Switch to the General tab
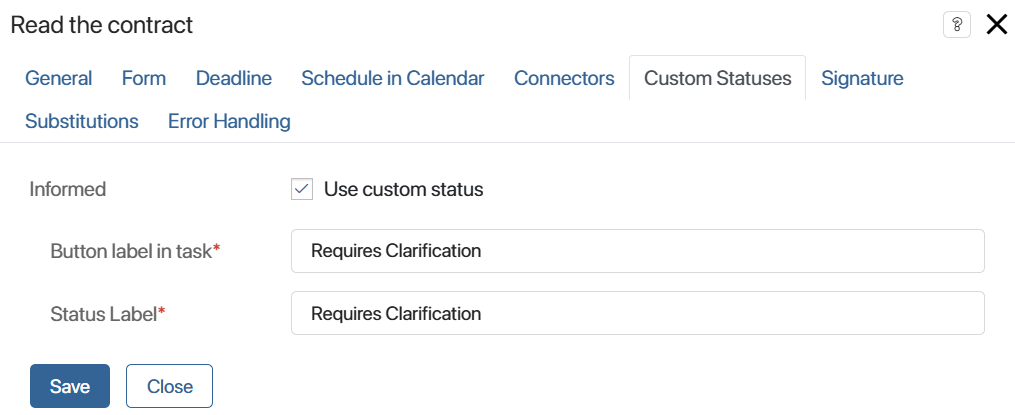Viewport: 1015px width, 415px height. tap(58, 78)
